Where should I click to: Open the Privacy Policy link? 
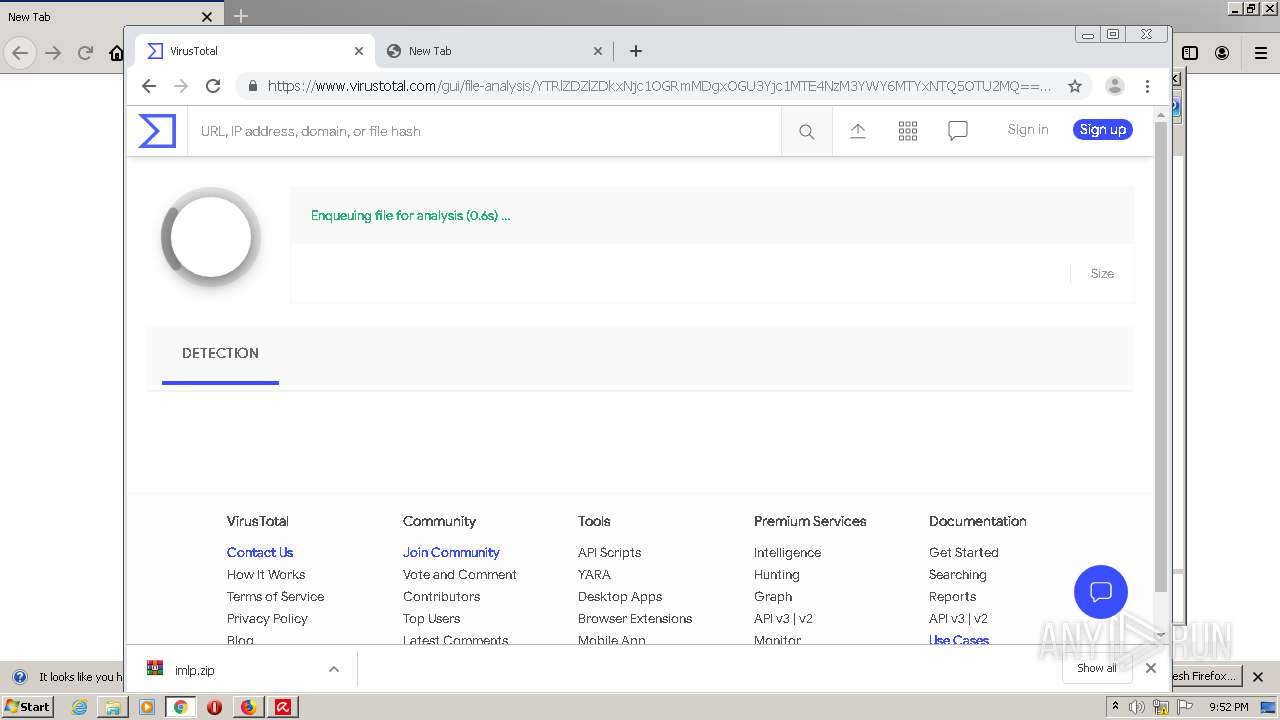267,618
